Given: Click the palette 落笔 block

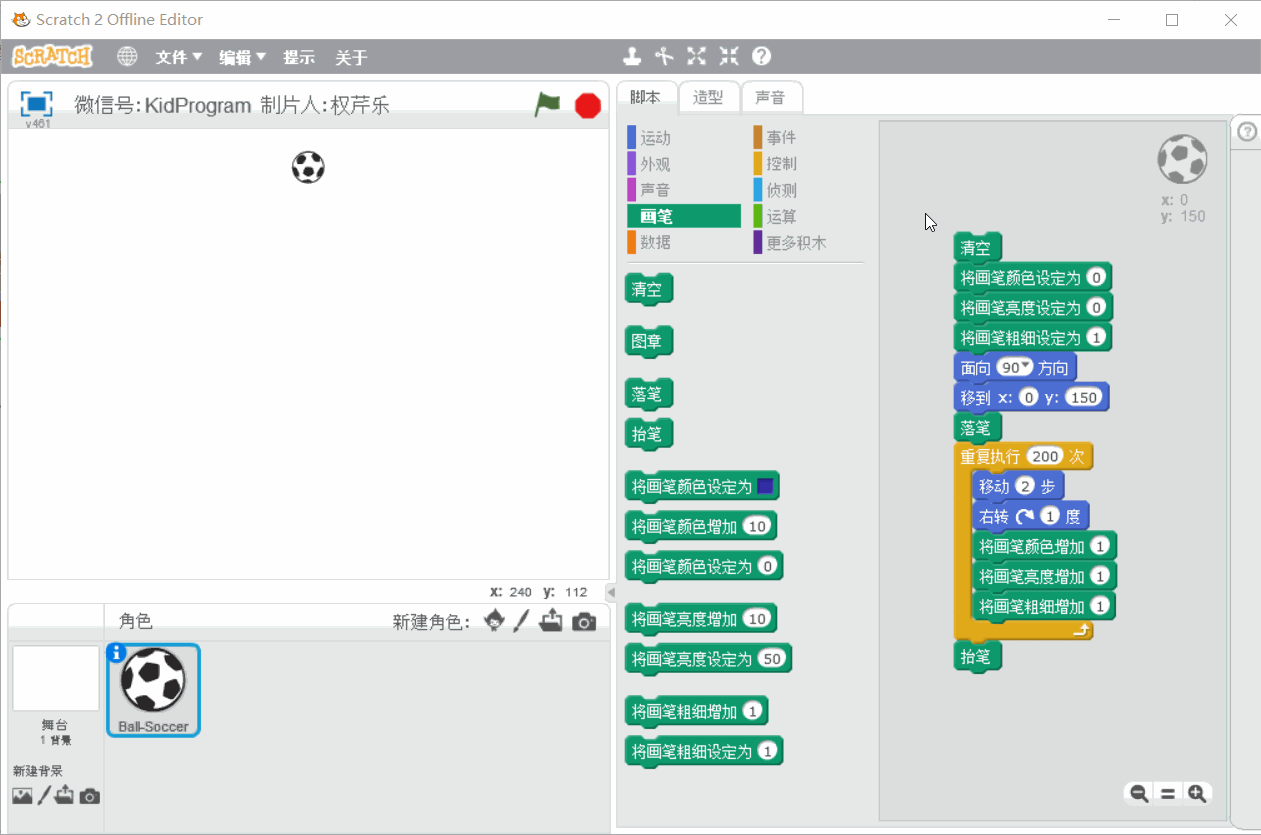Looking at the screenshot, I should [649, 394].
